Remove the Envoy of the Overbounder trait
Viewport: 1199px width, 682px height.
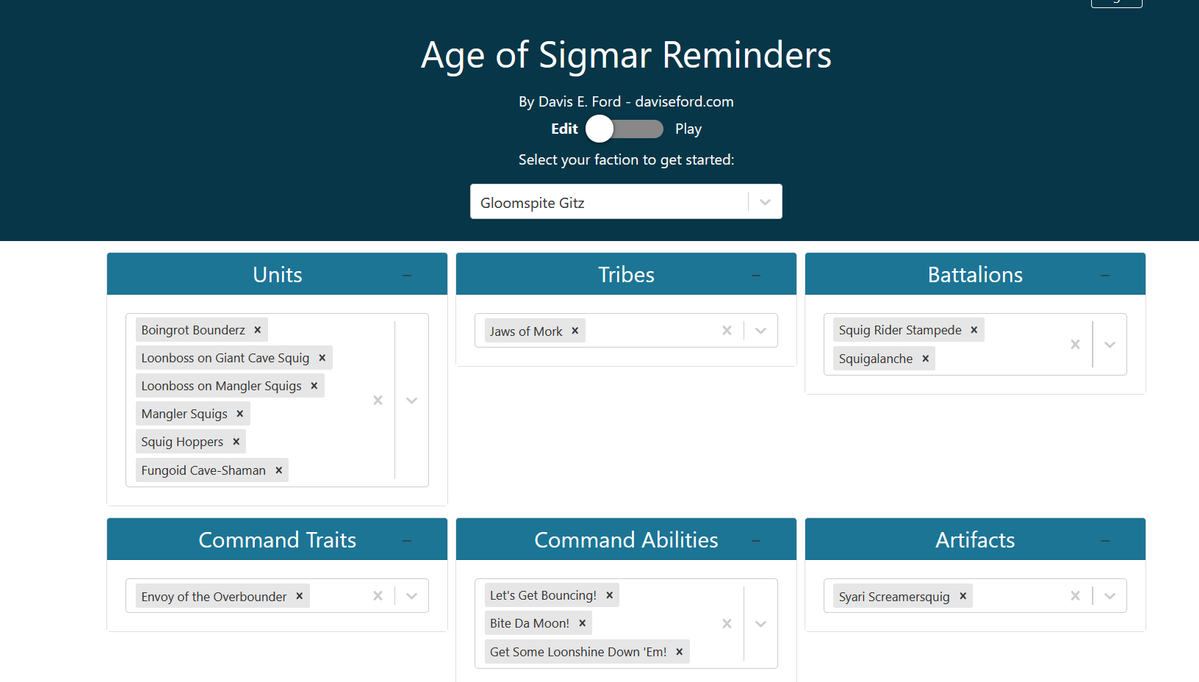click(x=299, y=595)
